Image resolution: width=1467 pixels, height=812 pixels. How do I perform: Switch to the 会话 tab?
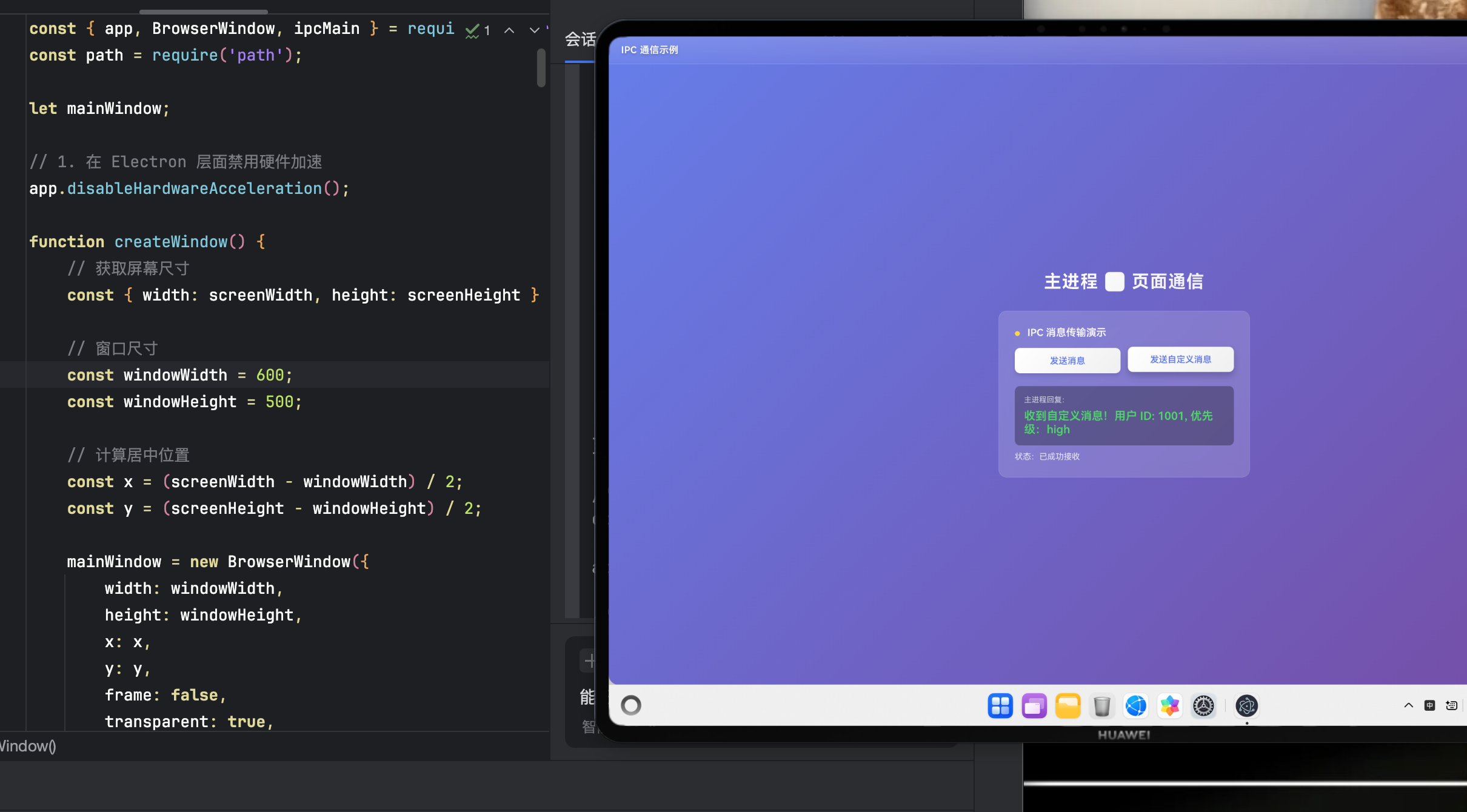click(x=580, y=40)
